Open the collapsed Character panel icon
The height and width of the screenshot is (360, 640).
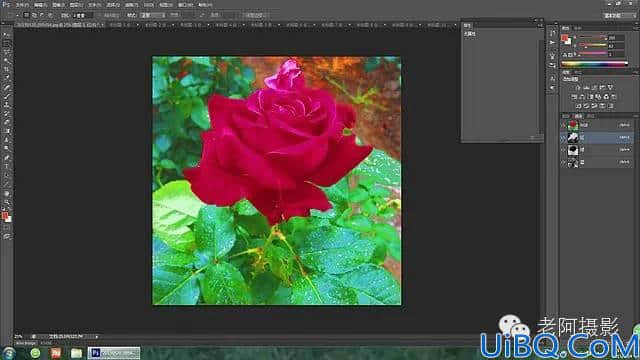pyautogui.click(x=552, y=78)
